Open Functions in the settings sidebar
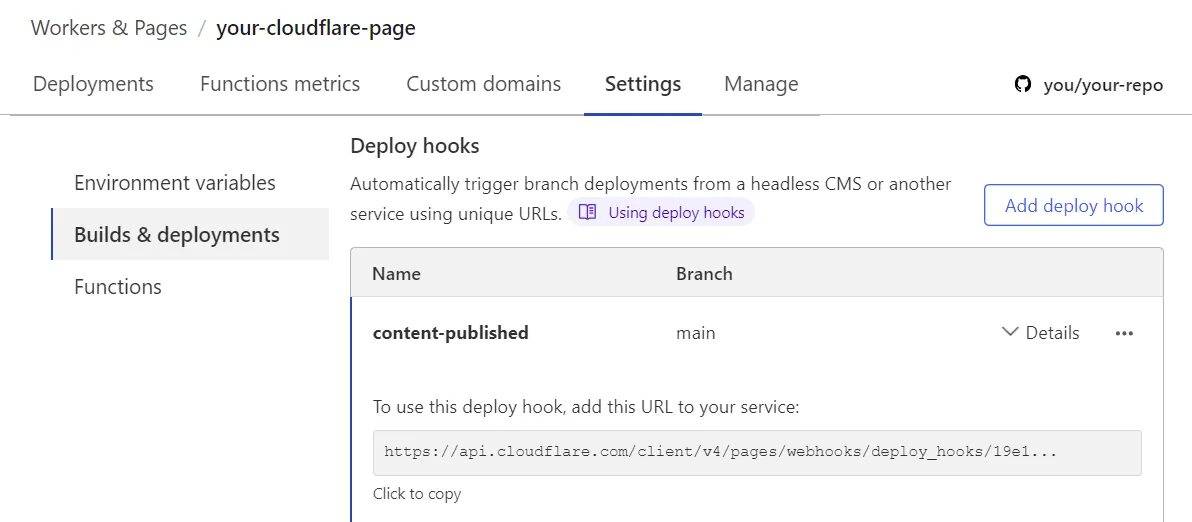1192x522 pixels. coord(118,287)
